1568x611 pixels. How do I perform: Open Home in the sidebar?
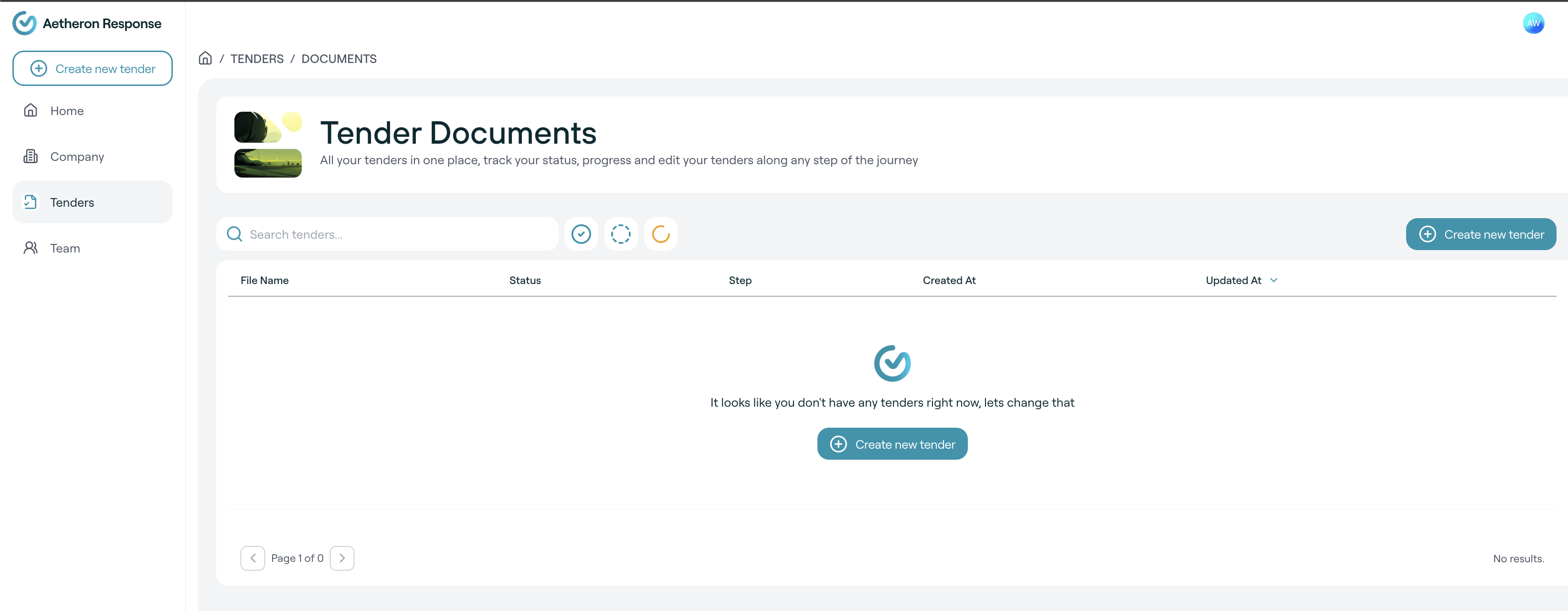(67, 111)
